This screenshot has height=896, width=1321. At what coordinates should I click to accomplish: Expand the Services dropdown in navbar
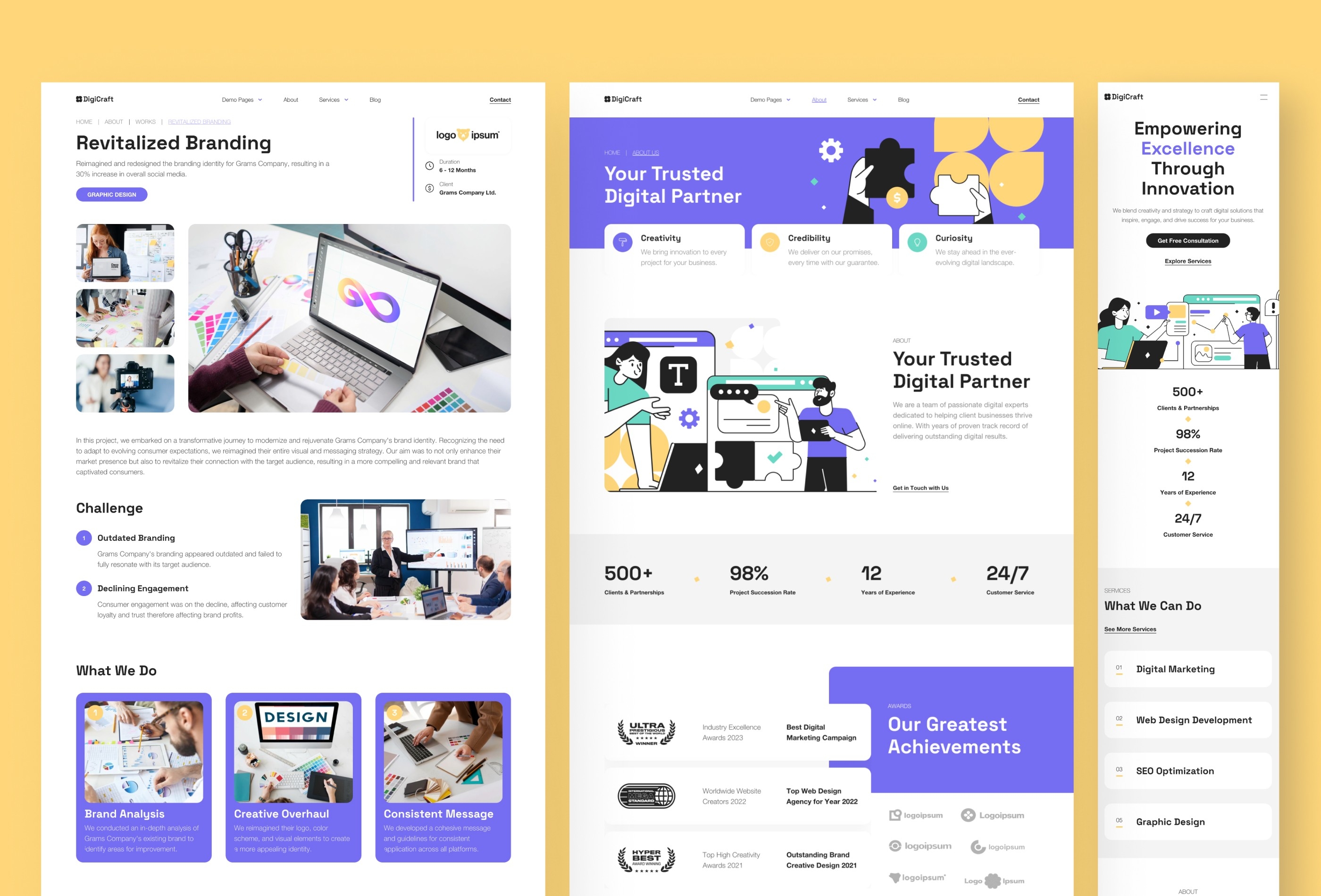[x=333, y=99]
